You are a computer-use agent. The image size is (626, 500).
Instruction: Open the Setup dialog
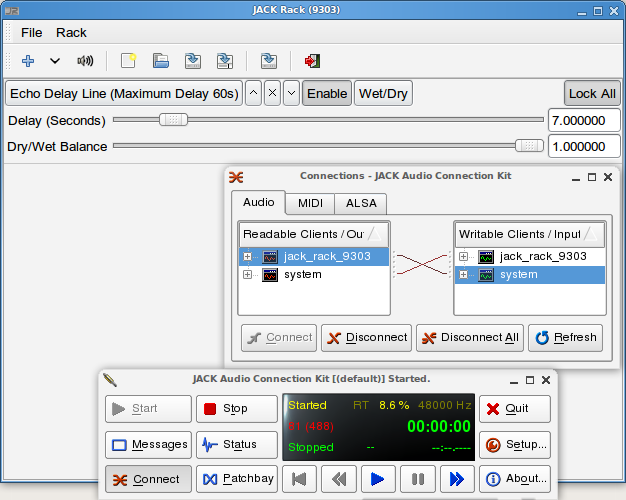[x=515, y=444]
